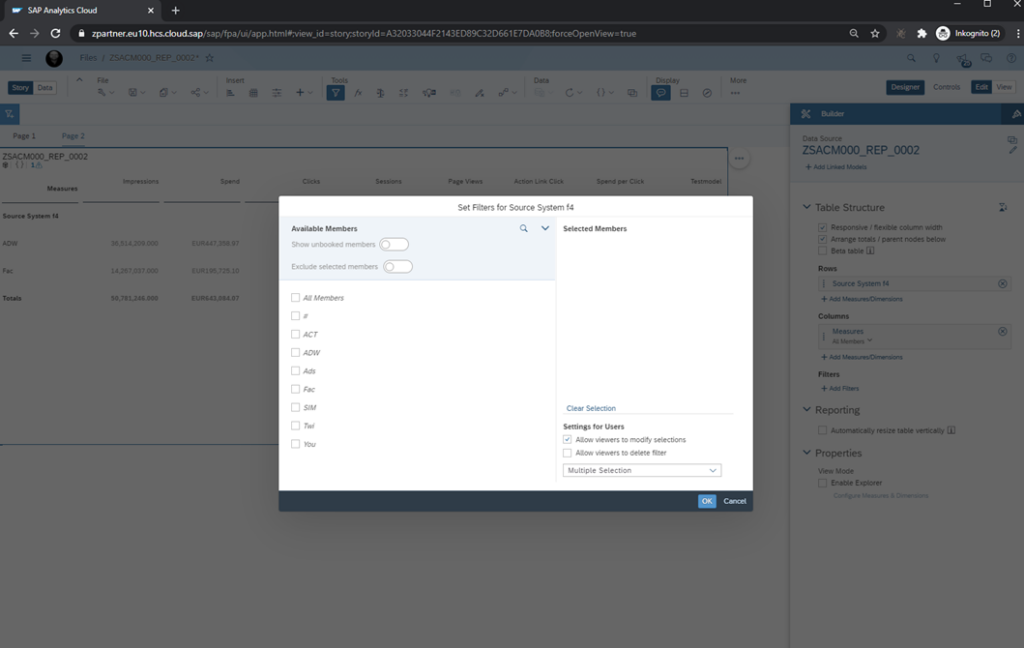Collapse the Table Structure section
The image size is (1024, 648).
(807, 207)
